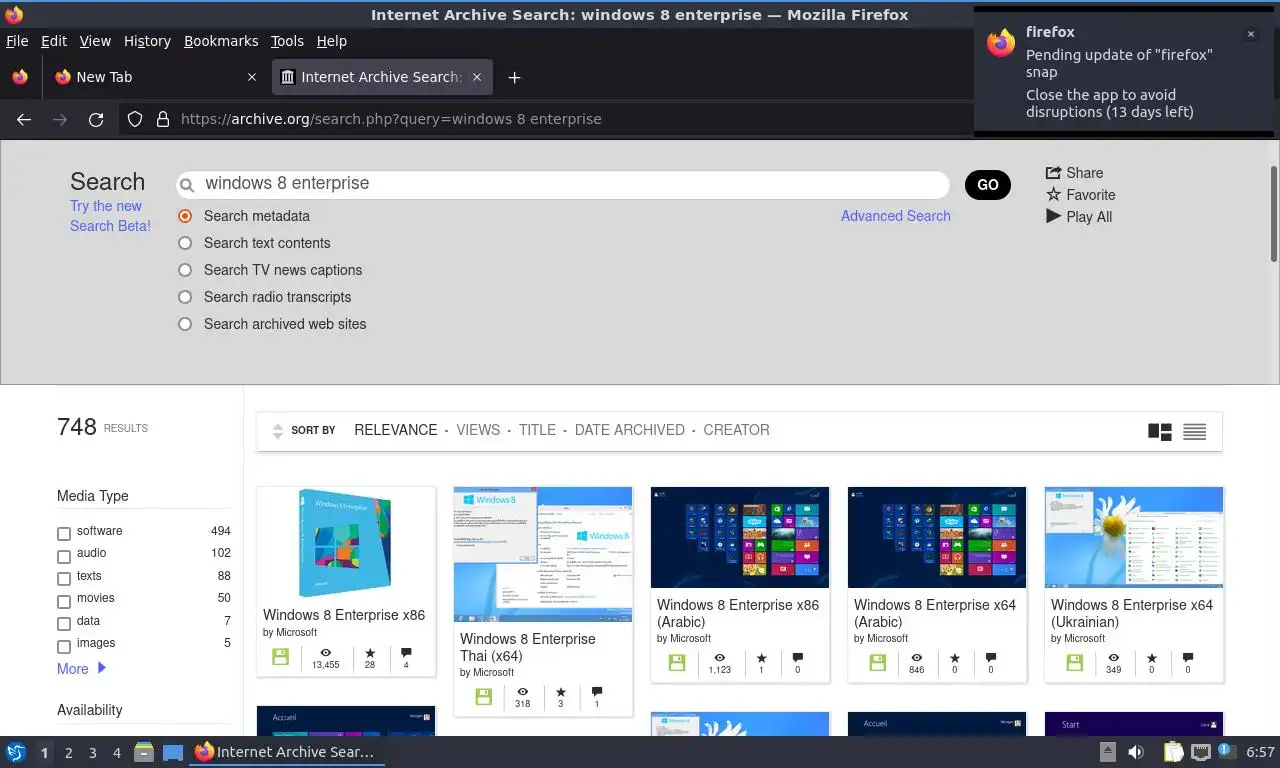Screen dimensions: 1280x768
Task: Open a new tab with the plus icon
Action: 514,77
